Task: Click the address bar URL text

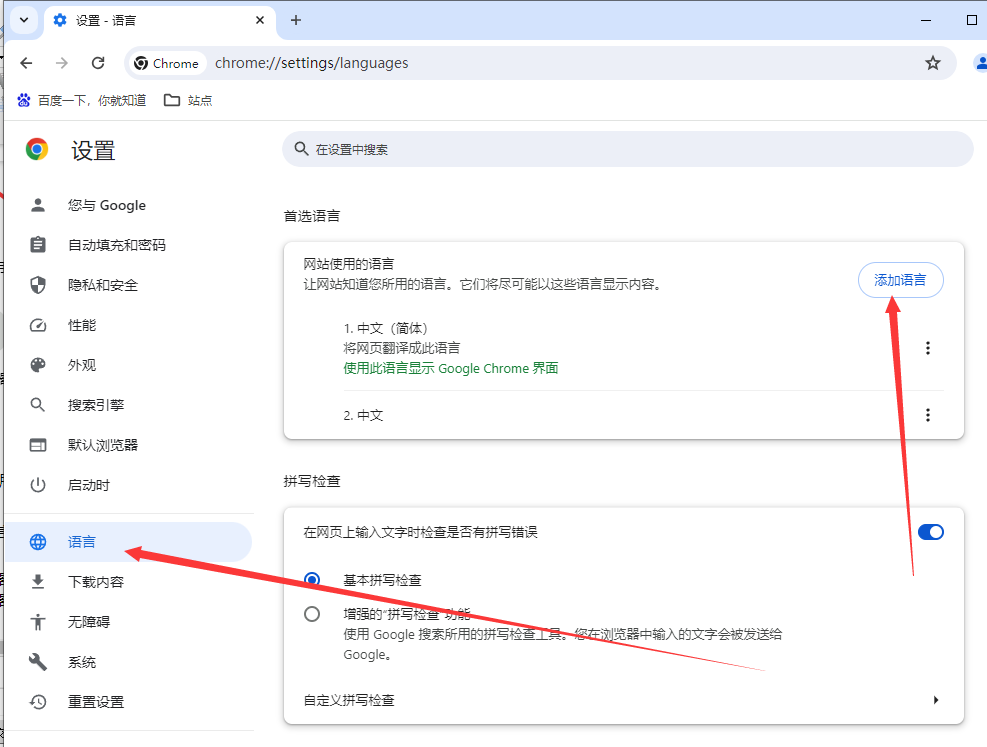Action: (312, 63)
